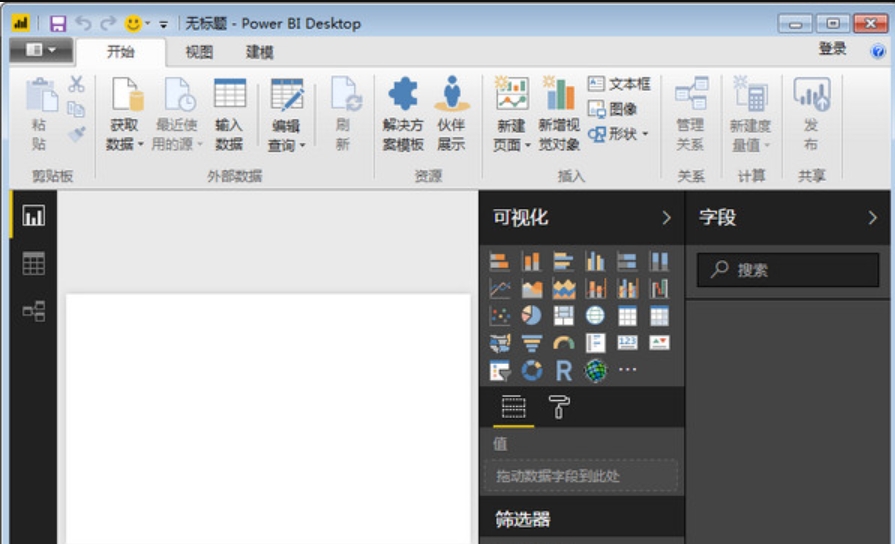Select the card visual showing 123
This screenshot has width=895, height=544.
point(627,342)
